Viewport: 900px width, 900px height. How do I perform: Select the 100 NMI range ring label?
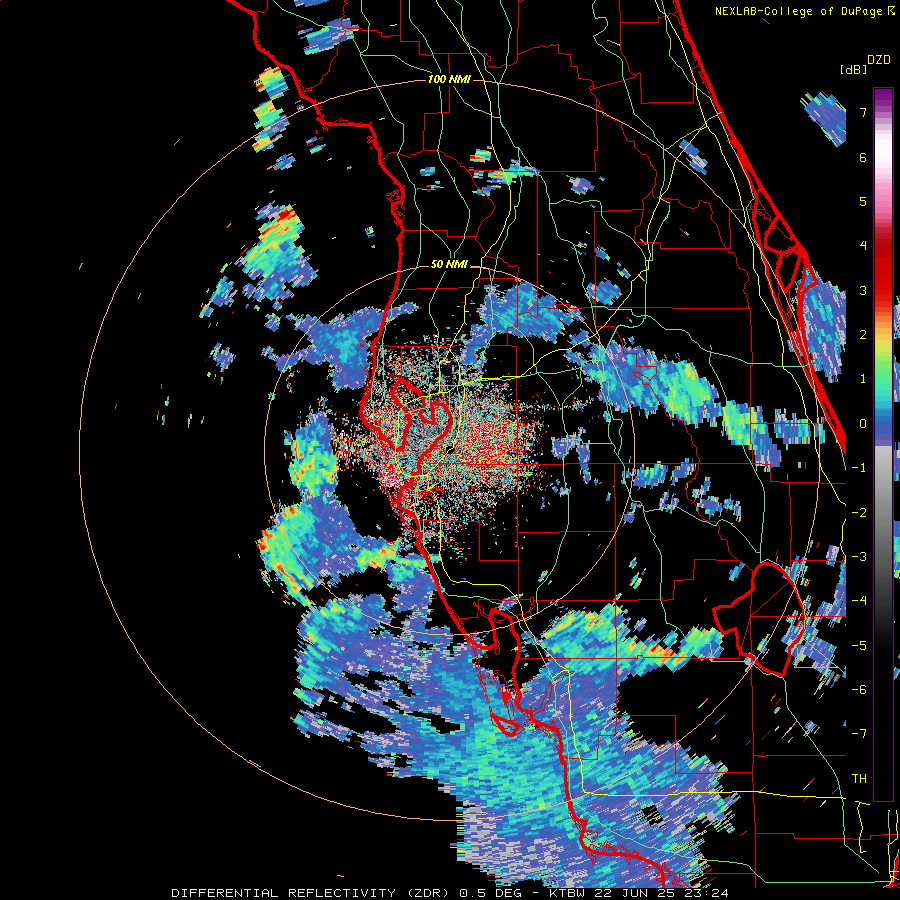(x=449, y=79)
